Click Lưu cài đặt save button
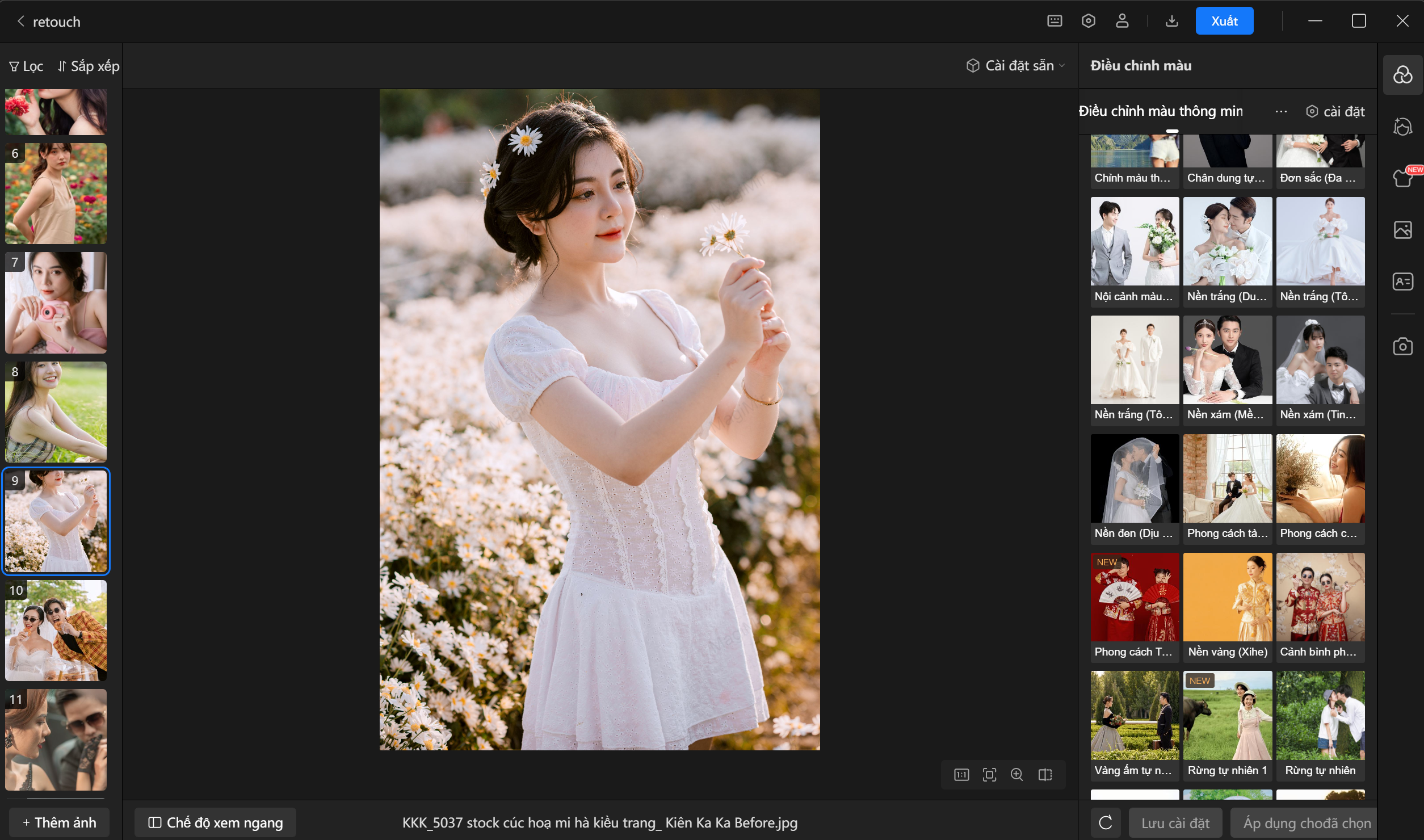This screenshot has width=1424, height=840. [x=1175, y=822]
